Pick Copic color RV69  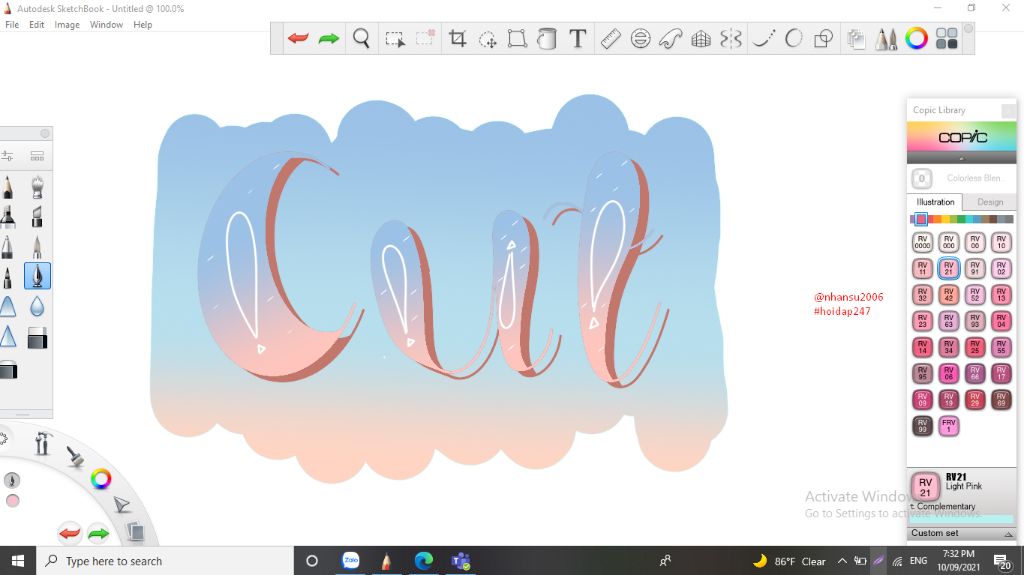point(1001,399)
